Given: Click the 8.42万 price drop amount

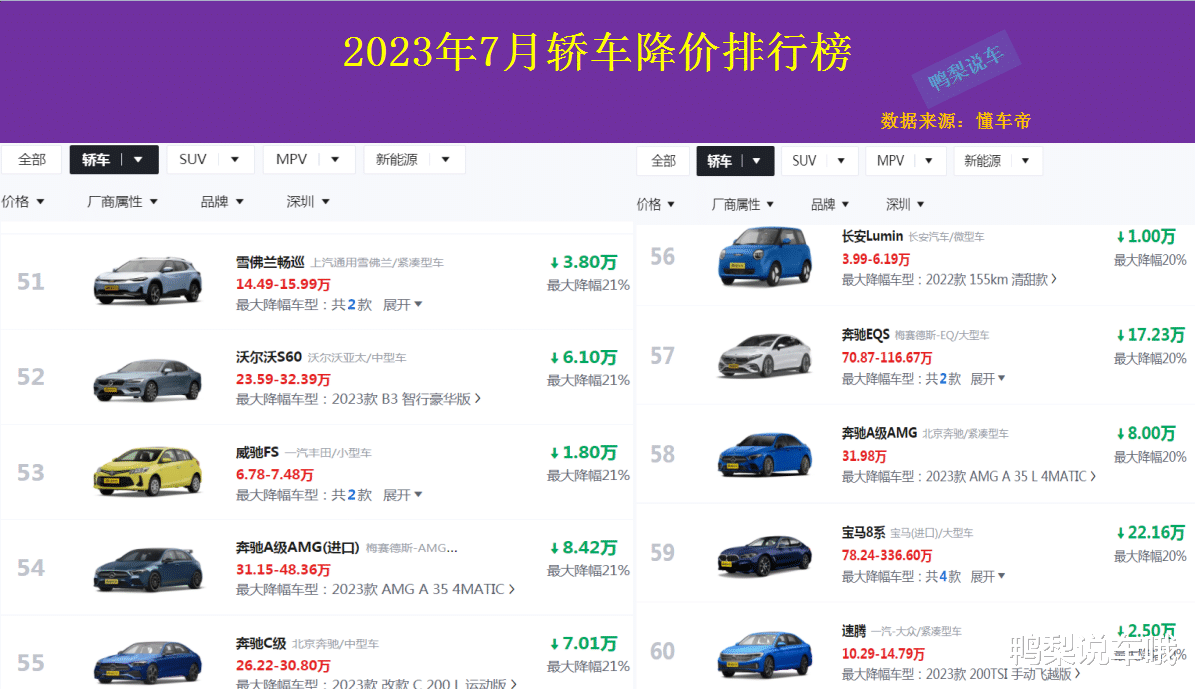Looking at the screenshot, I should click(584, 548).
